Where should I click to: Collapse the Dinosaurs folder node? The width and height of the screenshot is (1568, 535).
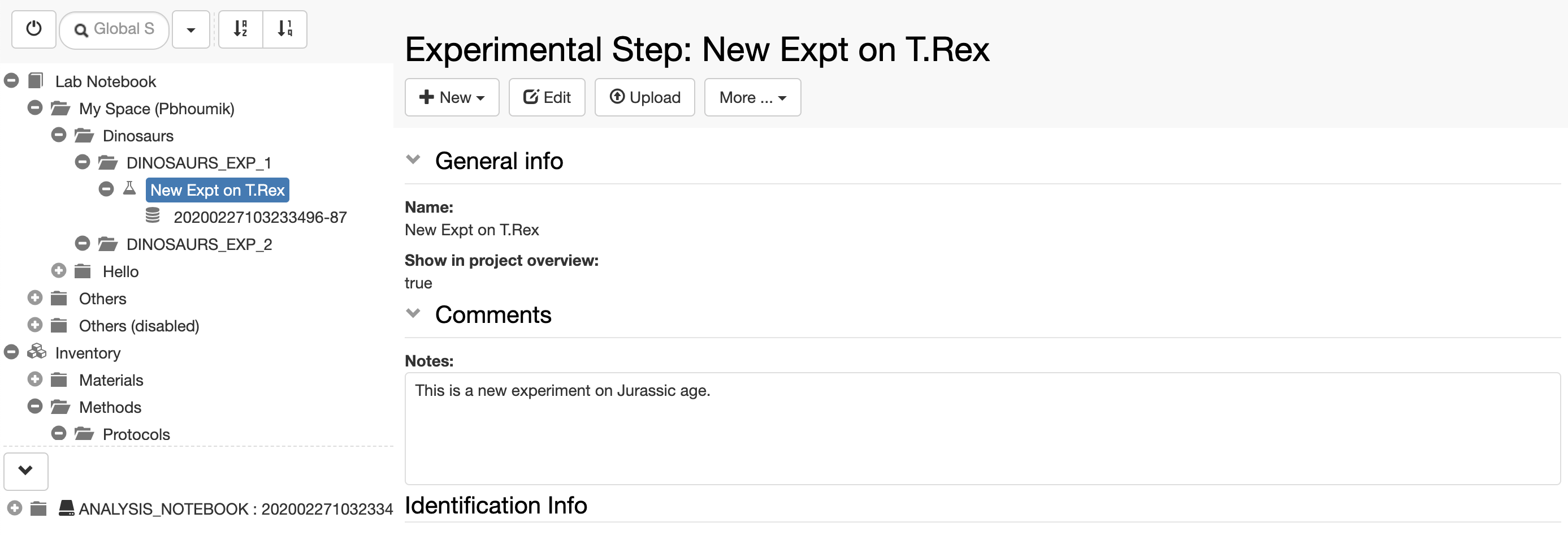tap(58, 135)
